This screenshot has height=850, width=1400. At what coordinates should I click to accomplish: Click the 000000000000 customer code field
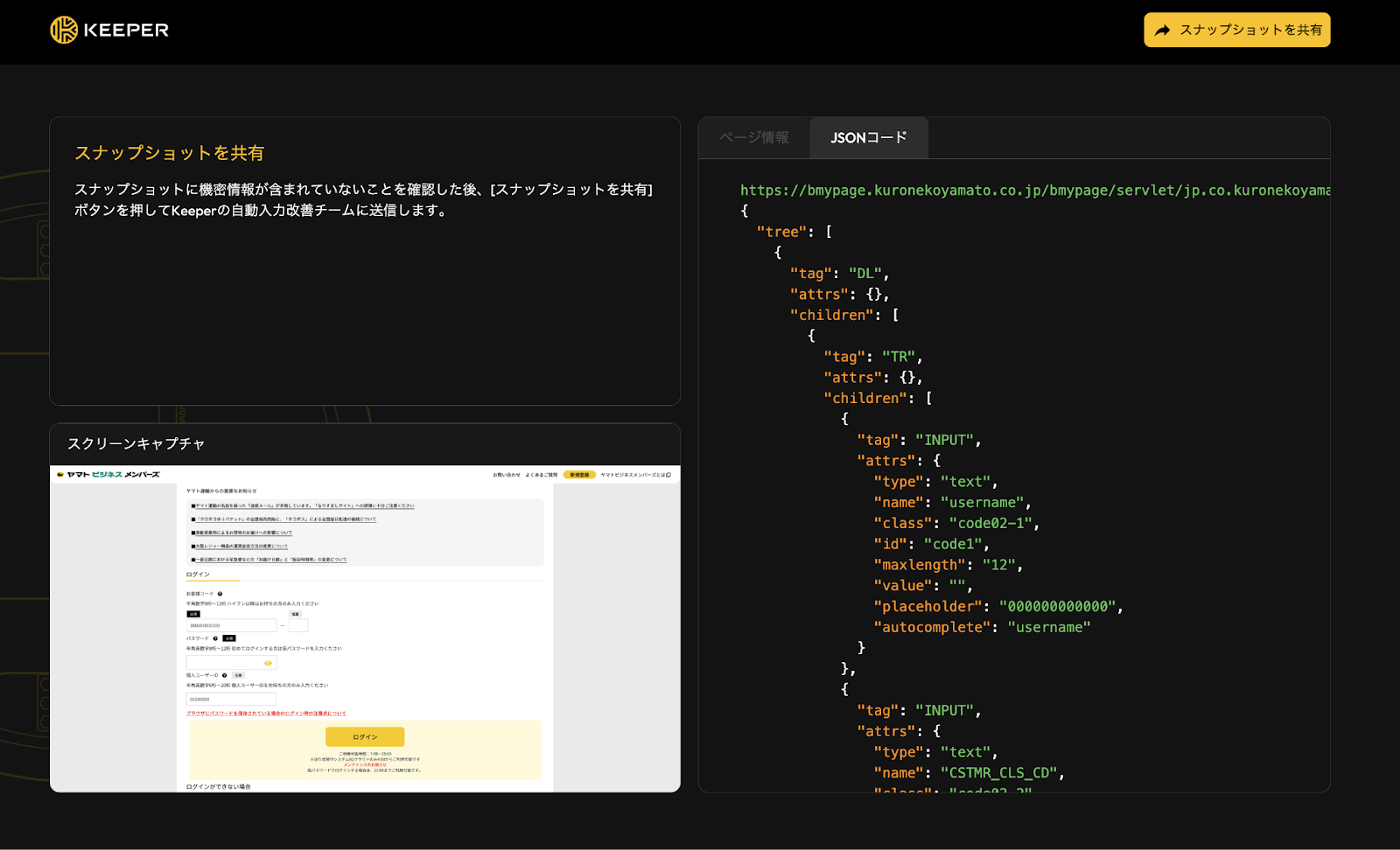[x=231, y=626]
